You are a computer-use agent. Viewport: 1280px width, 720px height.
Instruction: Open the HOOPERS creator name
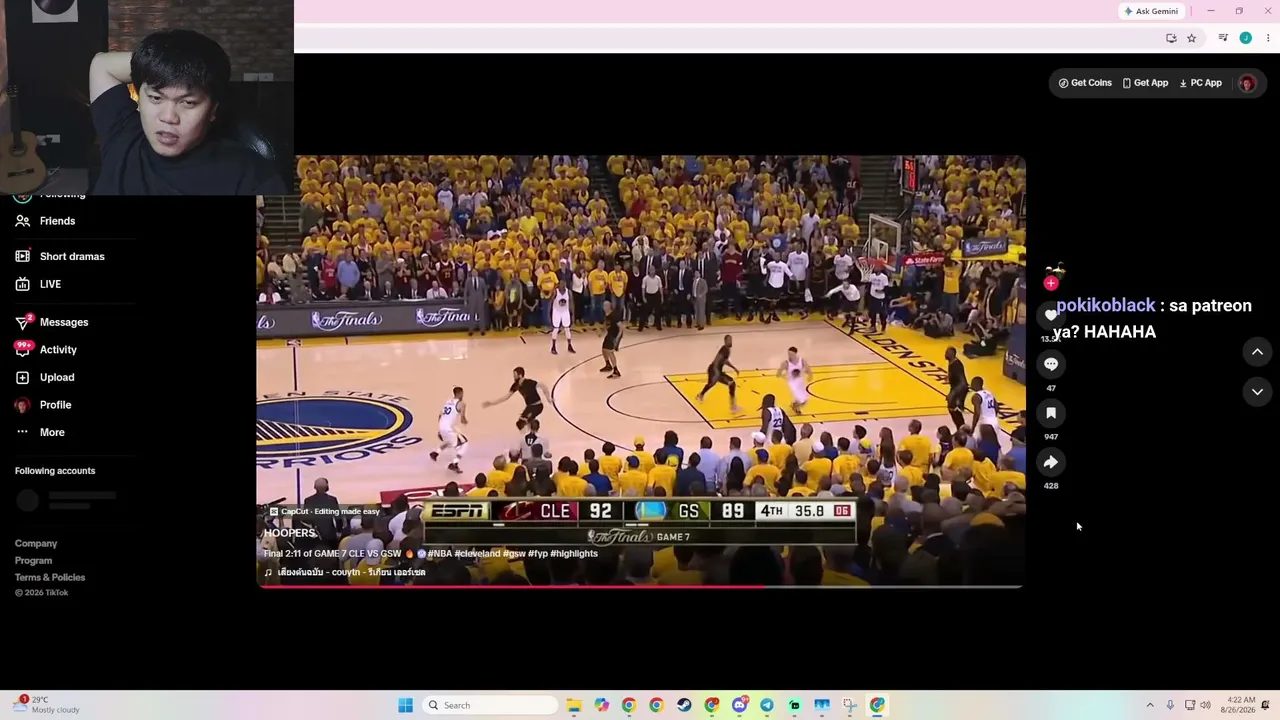289,533
